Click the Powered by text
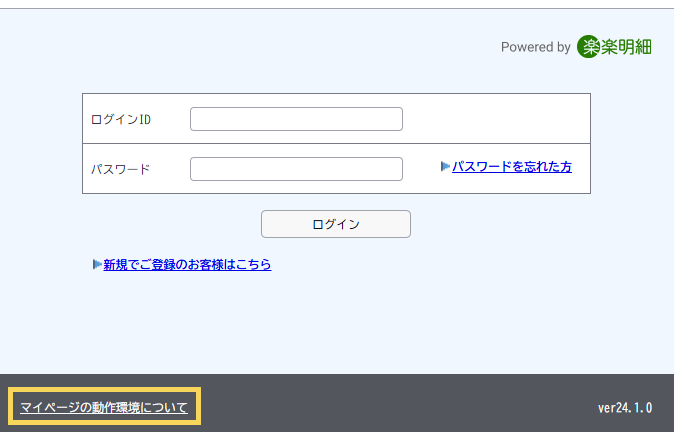674x432 pixels. [x=535, y=47]
